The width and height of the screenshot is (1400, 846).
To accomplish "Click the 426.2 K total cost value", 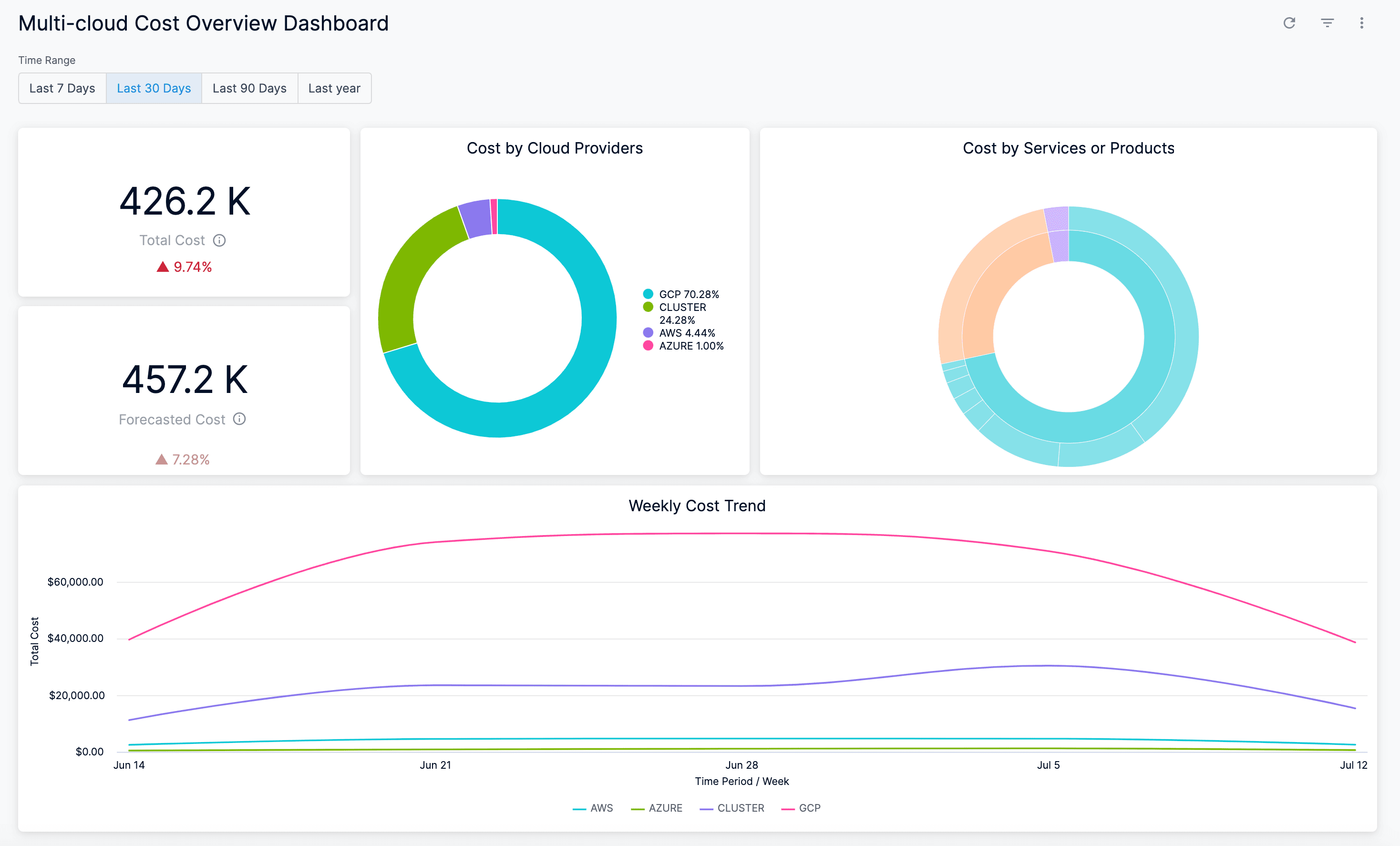I will pos(185,201).
